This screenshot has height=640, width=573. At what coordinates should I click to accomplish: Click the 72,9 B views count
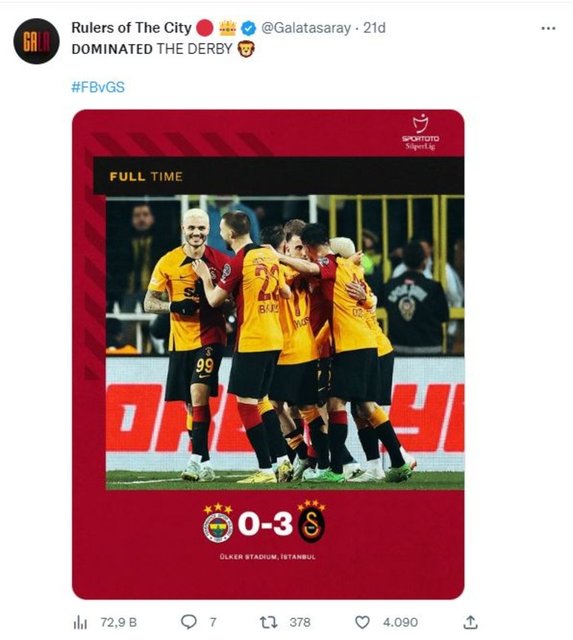(119, 623)
